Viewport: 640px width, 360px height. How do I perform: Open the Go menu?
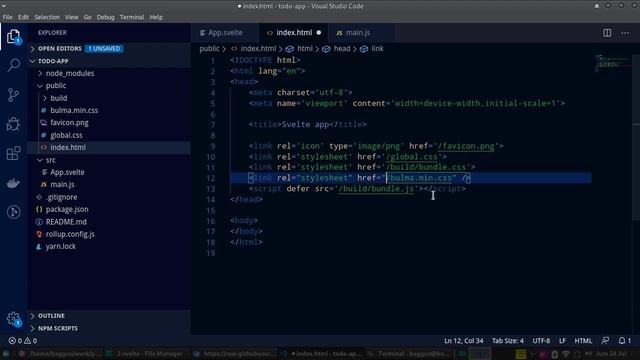pyautogui.click(x=87, y=17)
